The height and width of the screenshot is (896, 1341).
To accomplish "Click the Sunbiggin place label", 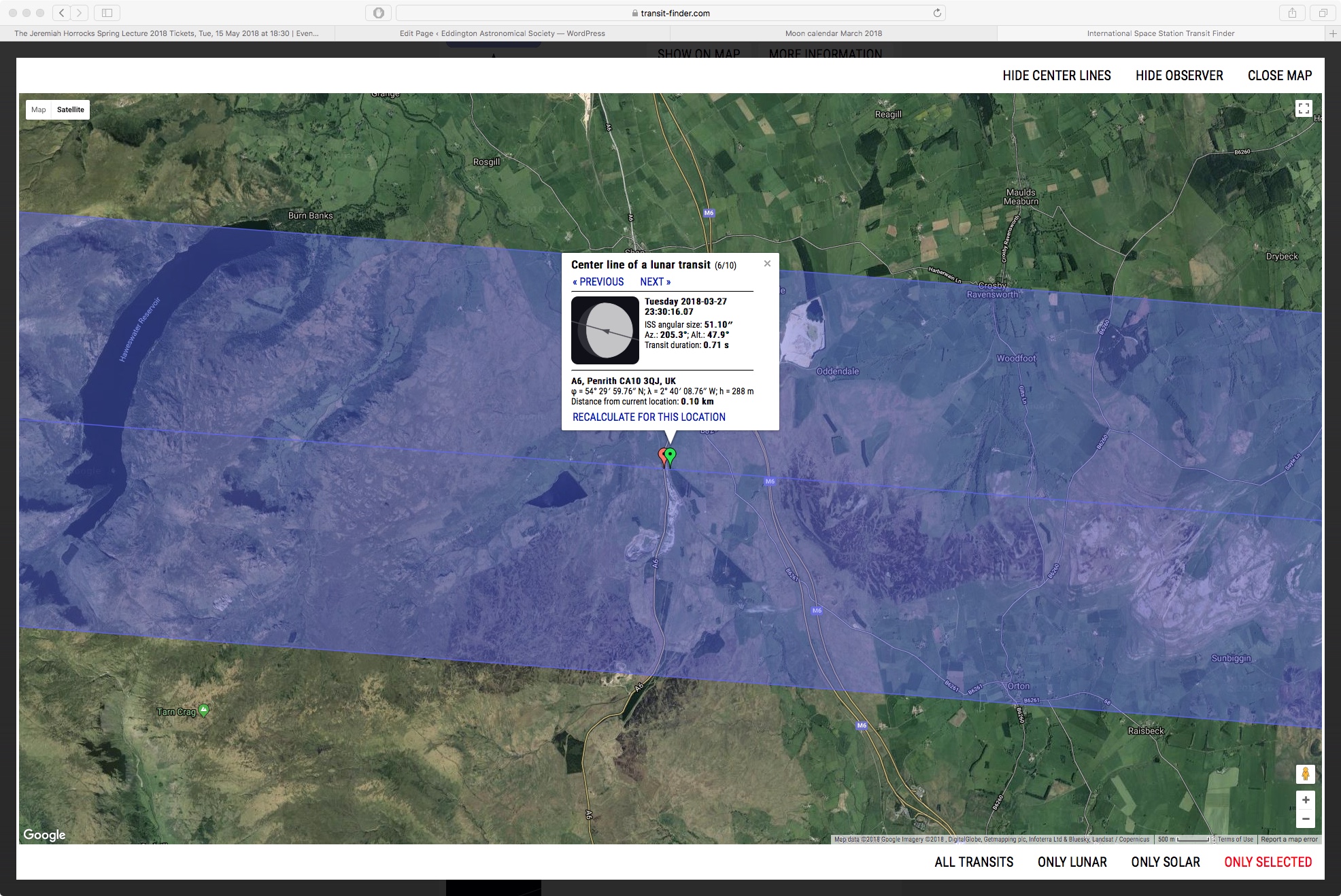I will point(1231,658).
